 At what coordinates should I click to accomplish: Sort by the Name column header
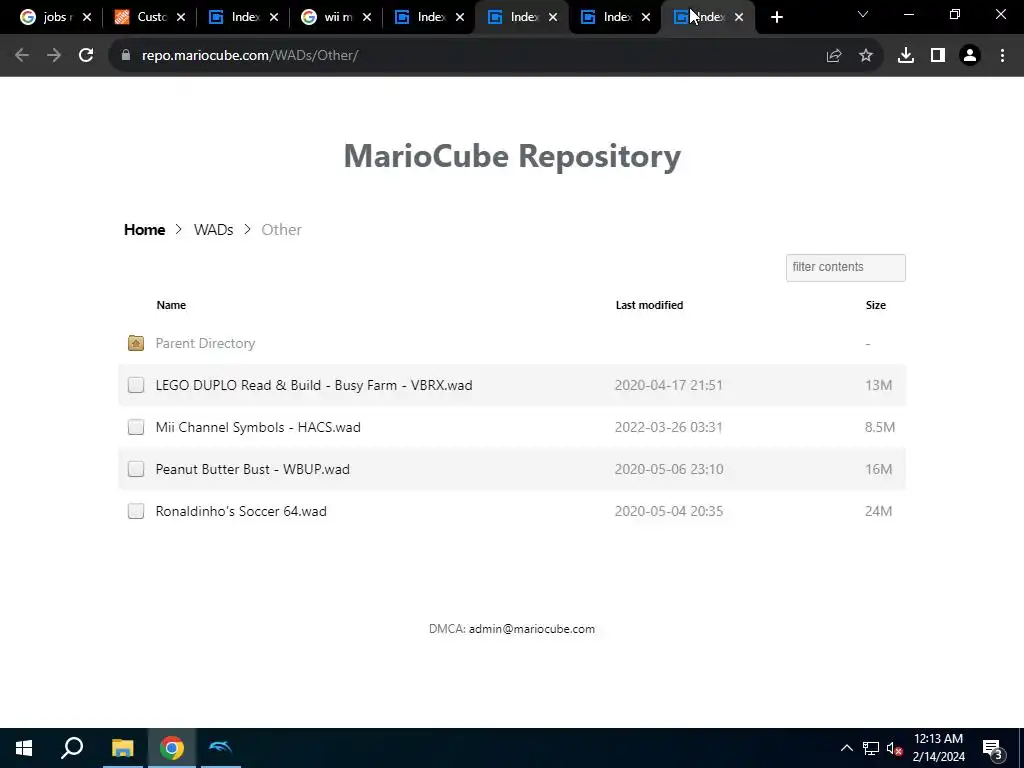pyautogui.click(x=171, y=305)
